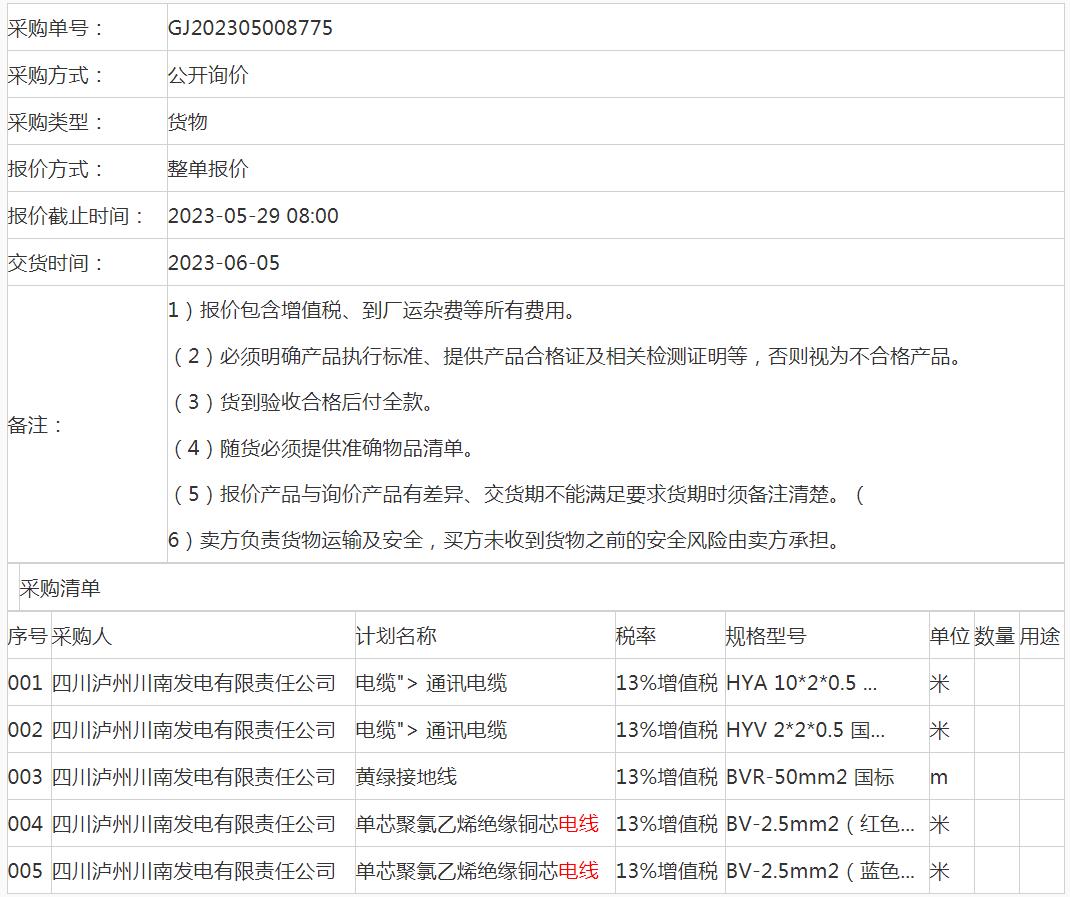
Task: Click the 序号 column header
Action: coord(27,636)
